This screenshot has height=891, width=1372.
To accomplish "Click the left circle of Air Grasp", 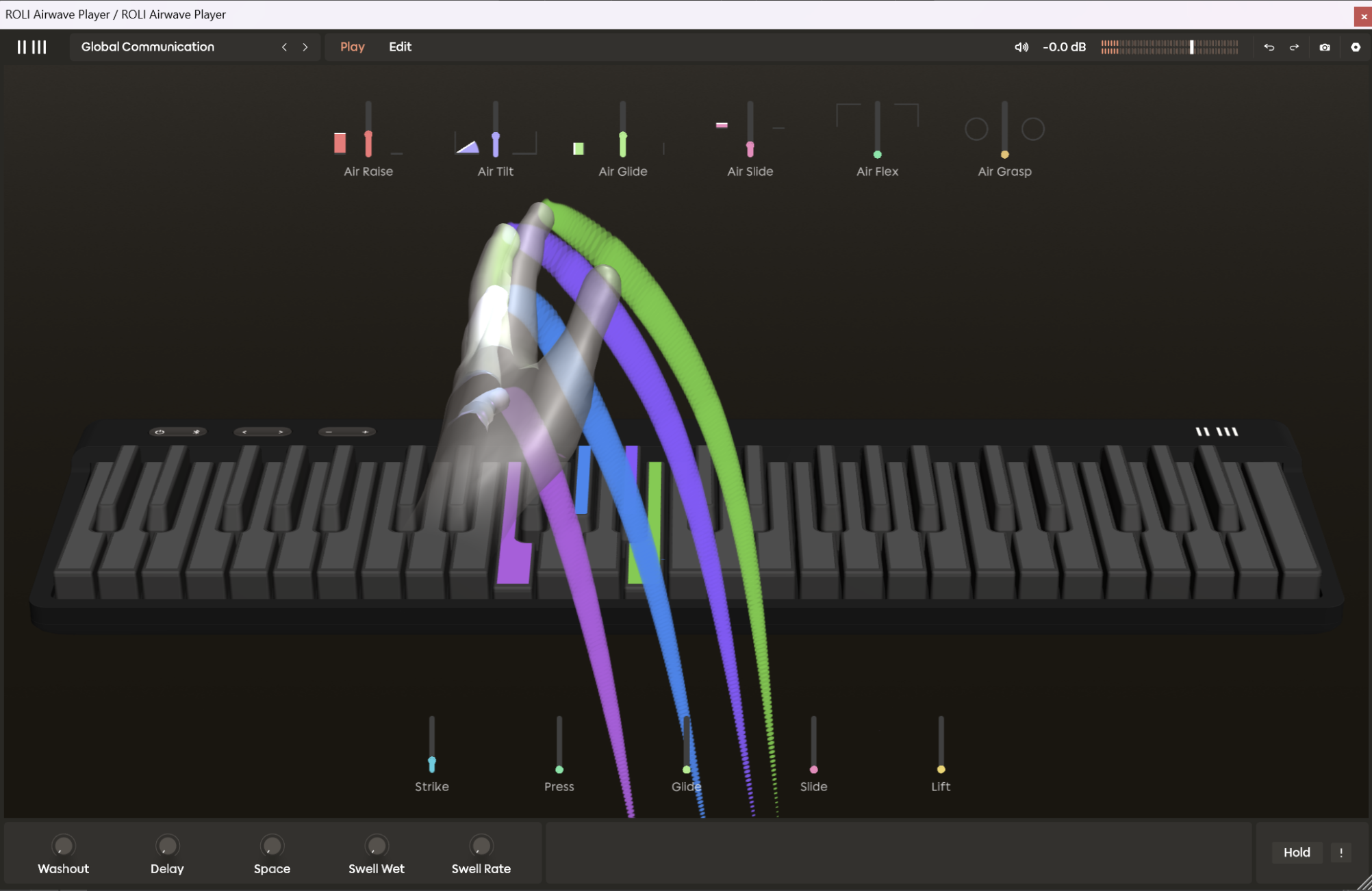I will tap(976, 129).
